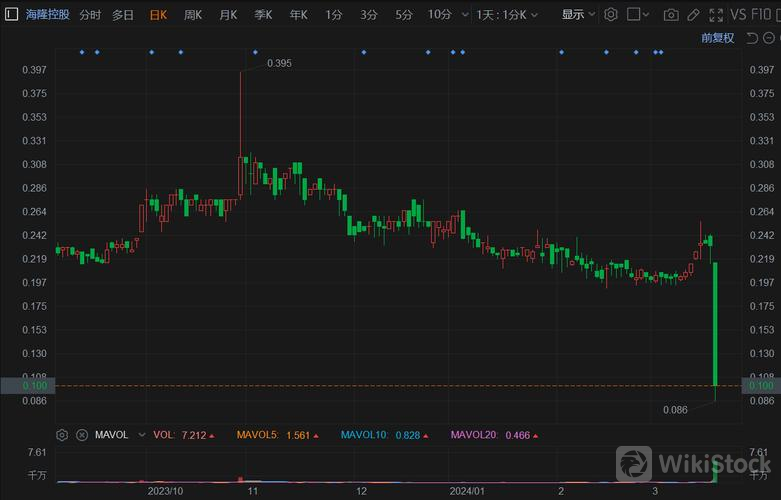Open chart settings gear in top toolbar
The height and width of the screenshot is (500, 781).
click(610, 15)
